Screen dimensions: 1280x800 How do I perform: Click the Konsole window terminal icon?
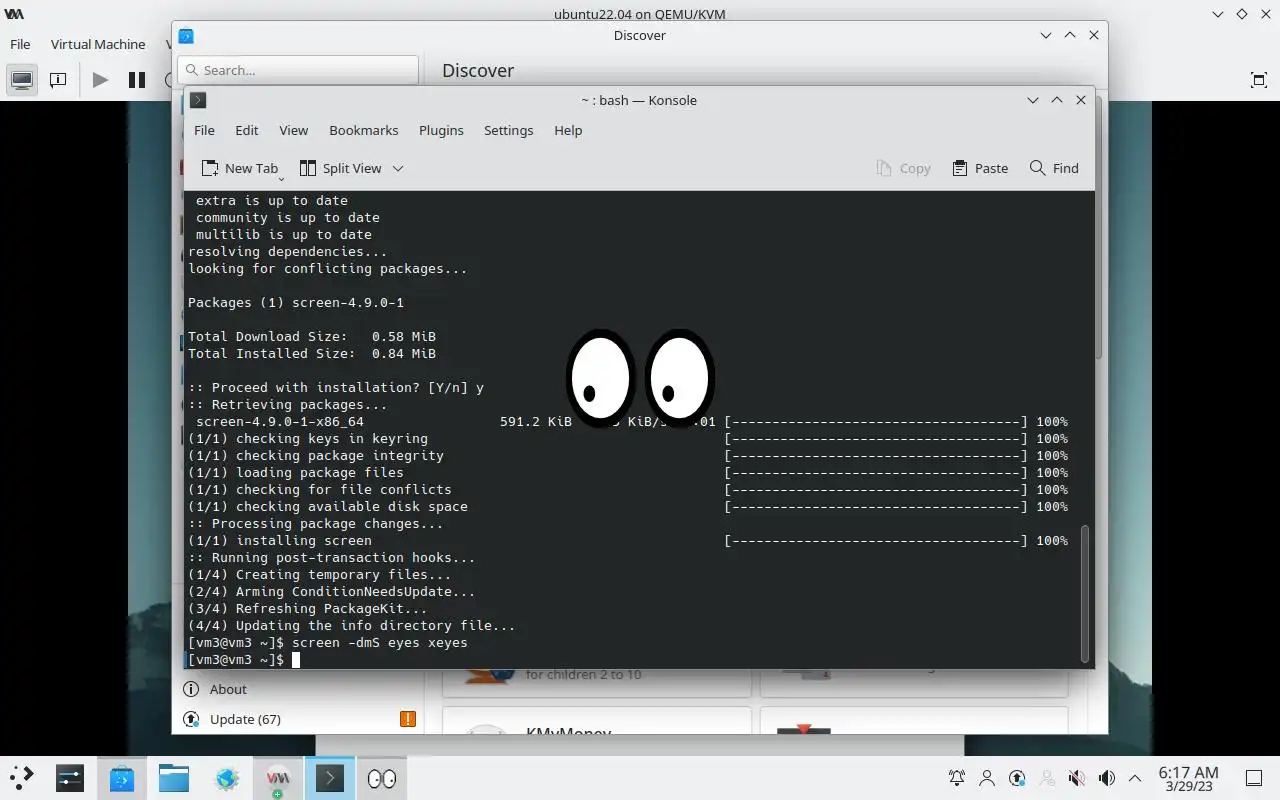198,100
